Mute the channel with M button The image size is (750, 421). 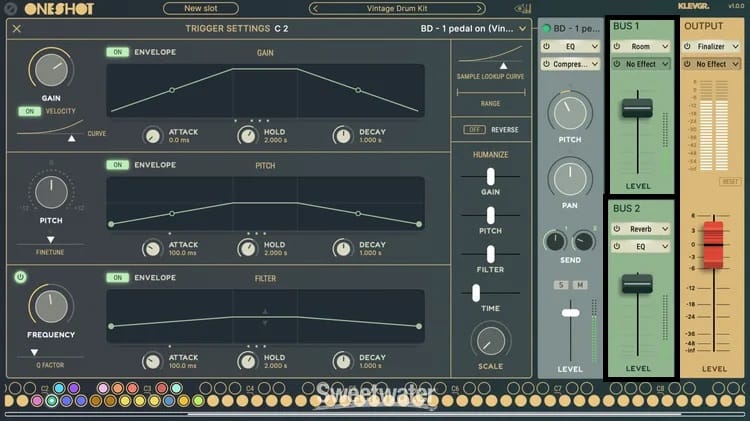pyautogui.click(x=580, y=285)
